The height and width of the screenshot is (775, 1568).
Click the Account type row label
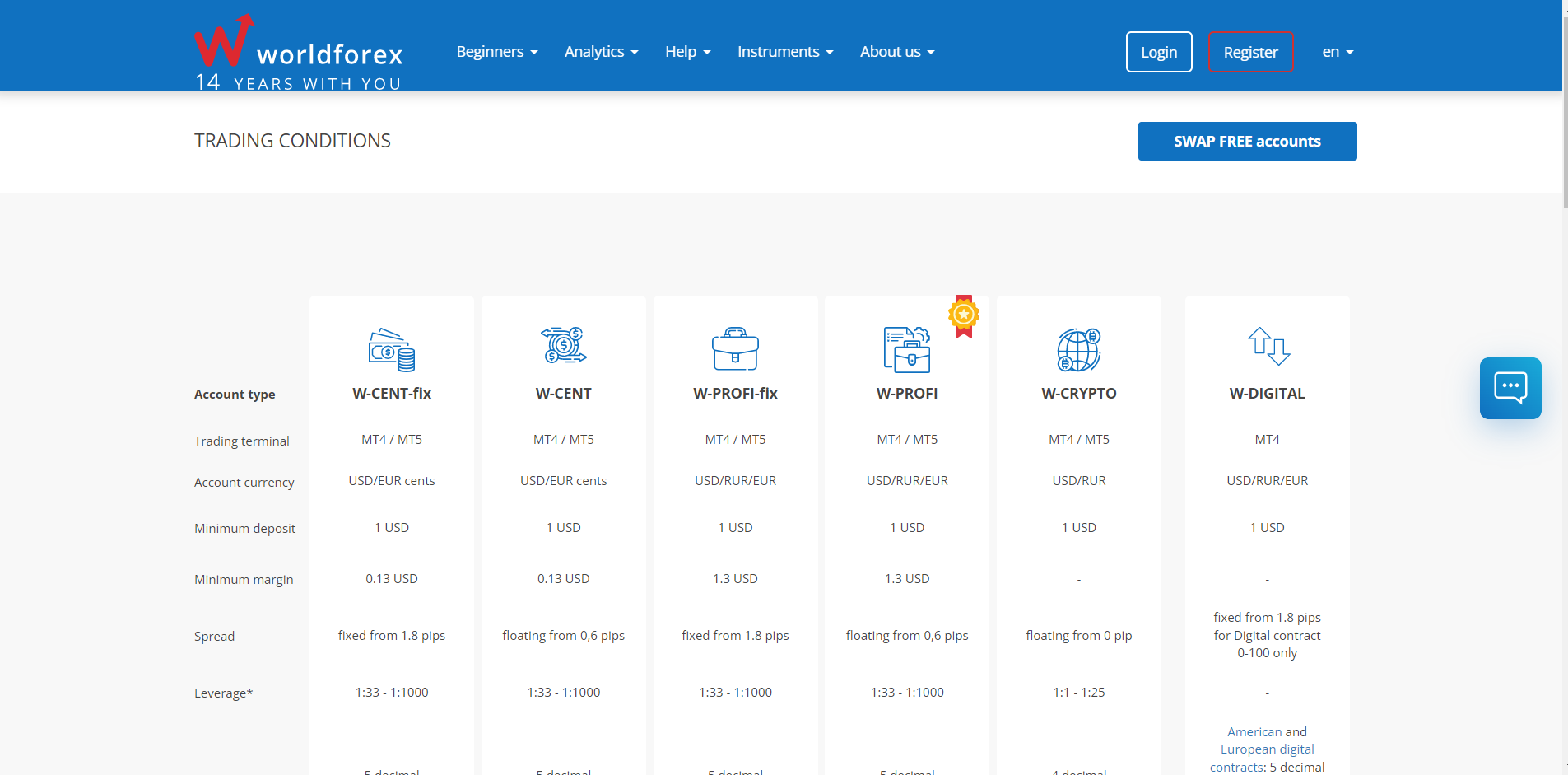click(235, 395)
